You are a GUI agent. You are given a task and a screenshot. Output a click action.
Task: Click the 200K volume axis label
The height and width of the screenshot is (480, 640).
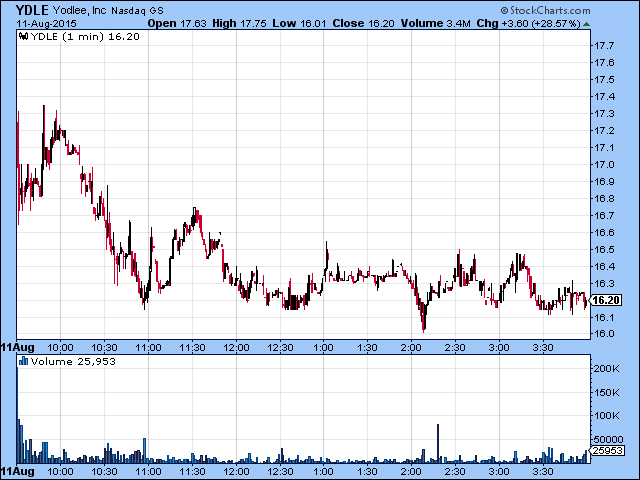coord(607,369)
